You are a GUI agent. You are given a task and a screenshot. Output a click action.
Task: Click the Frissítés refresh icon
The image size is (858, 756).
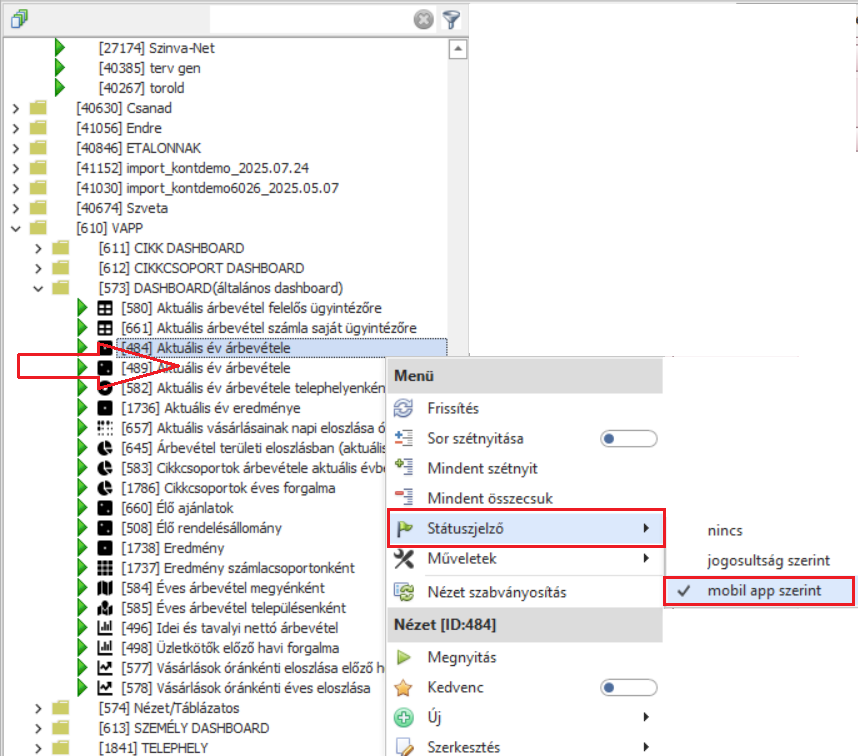pyautogui.click(x=404, y=408)
